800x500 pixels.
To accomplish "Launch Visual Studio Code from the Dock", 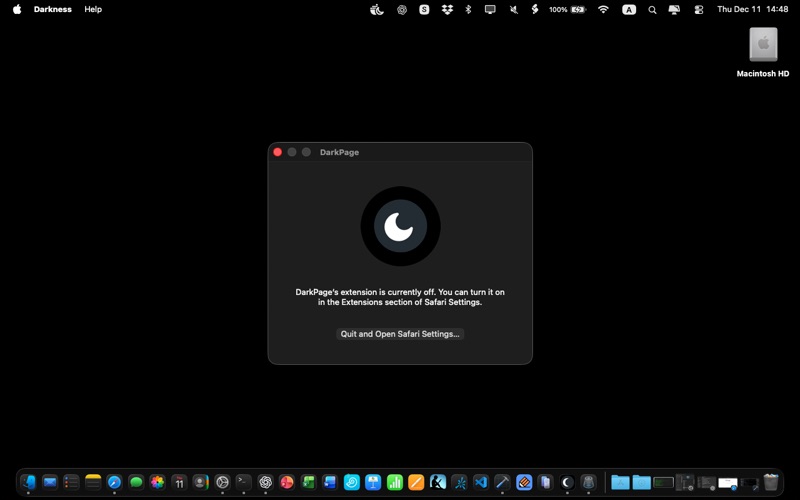I will (x=481, y=482).
